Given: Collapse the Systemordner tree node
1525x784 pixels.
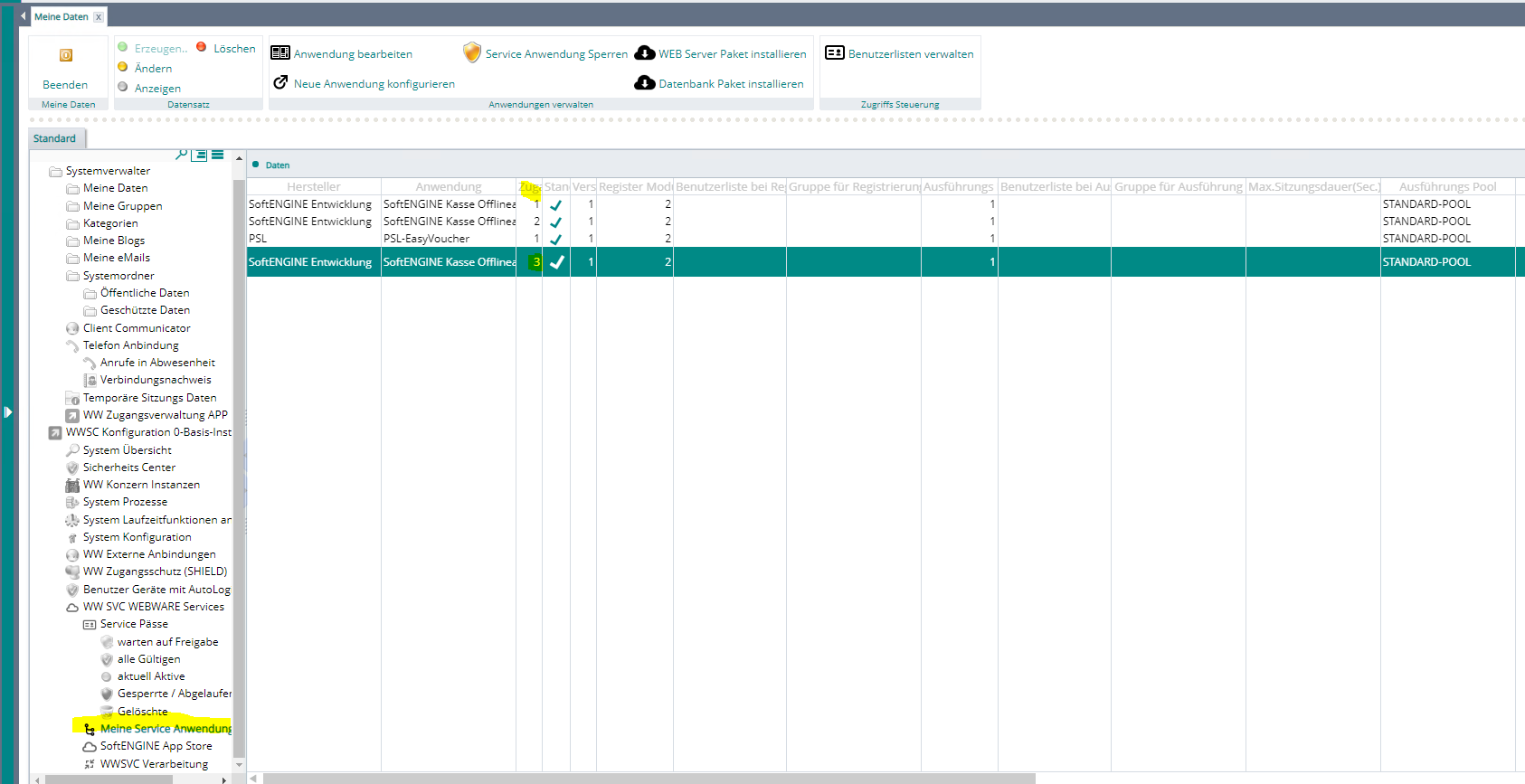Looking at the screenshot, I should tap(72, 276).
